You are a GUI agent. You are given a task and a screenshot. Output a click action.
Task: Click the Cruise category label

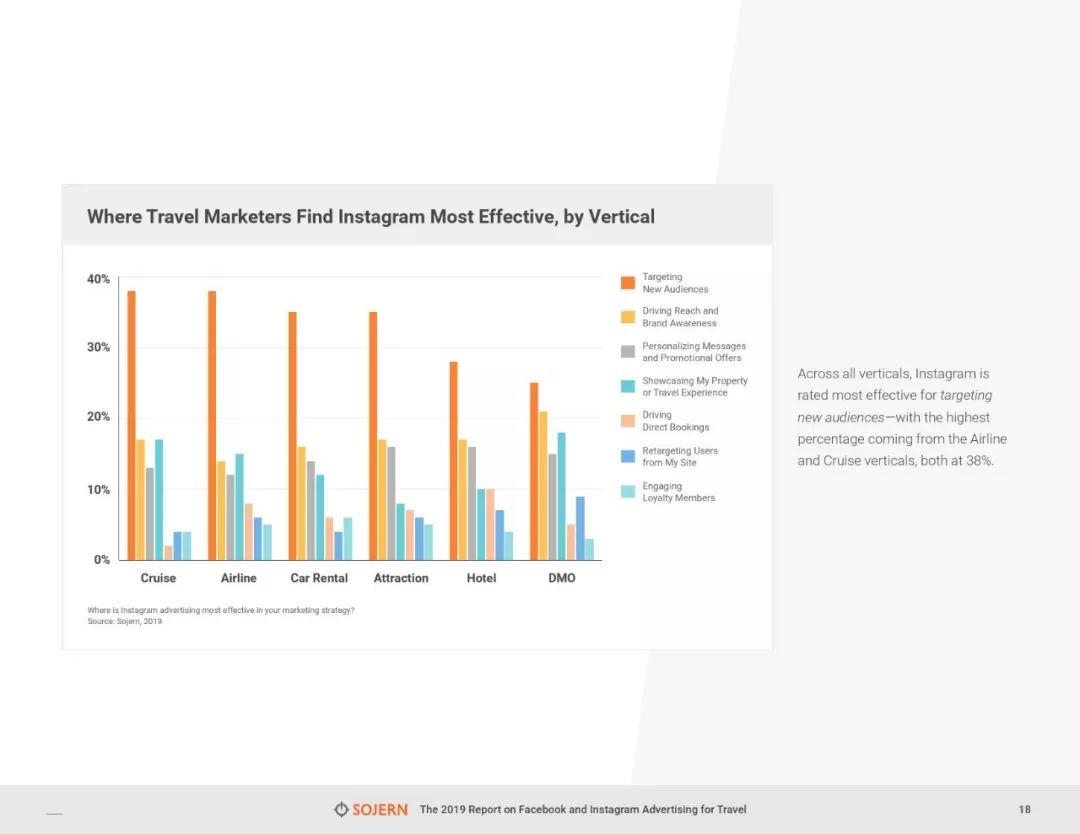tap(158, 578)
